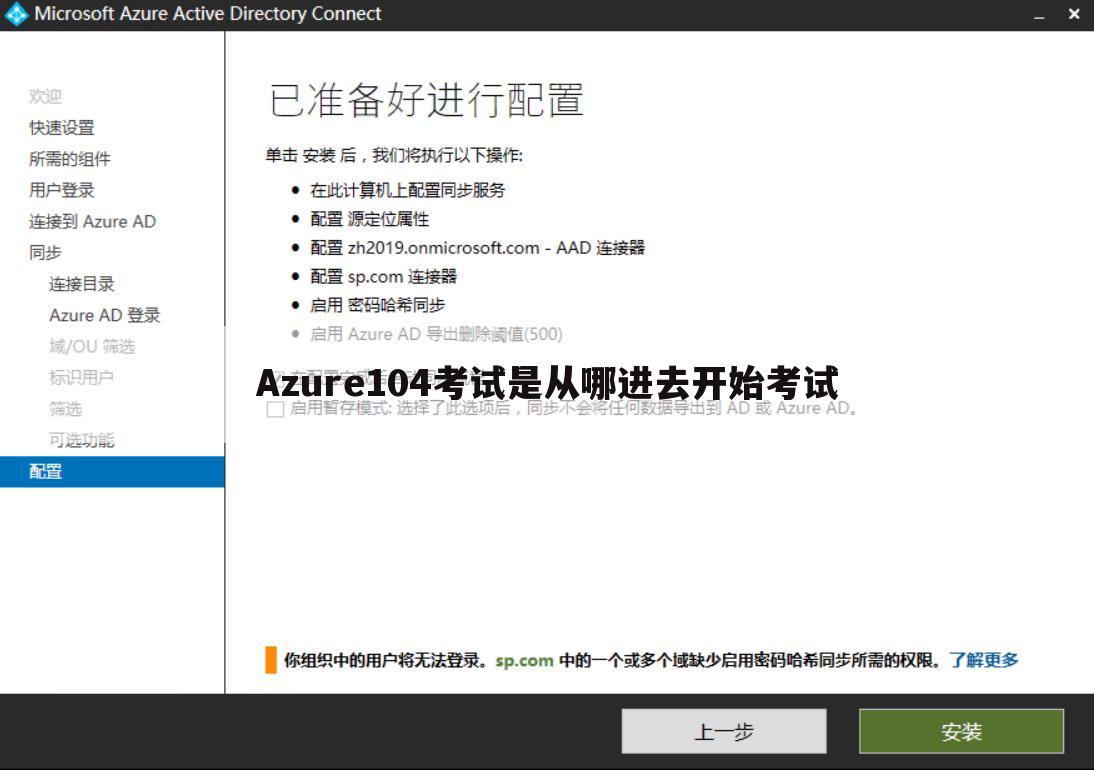Click the green 安装 install button
The width and height of the screenshot is (1094, 770).
click(x=961, y=731)
